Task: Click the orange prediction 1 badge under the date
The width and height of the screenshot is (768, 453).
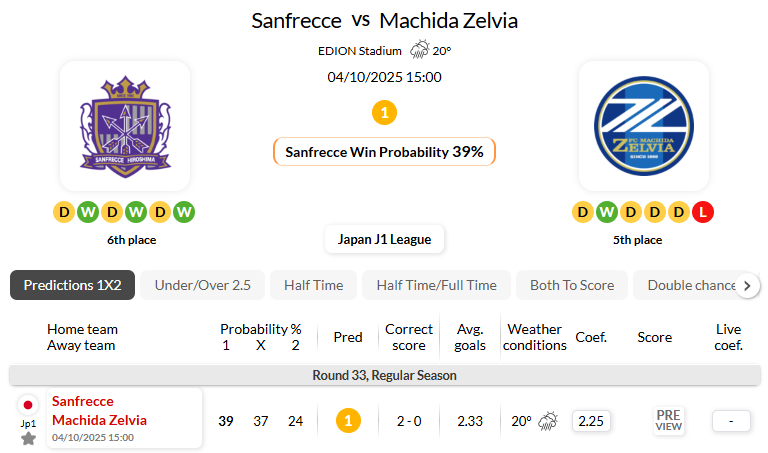Action: [384, 113]
